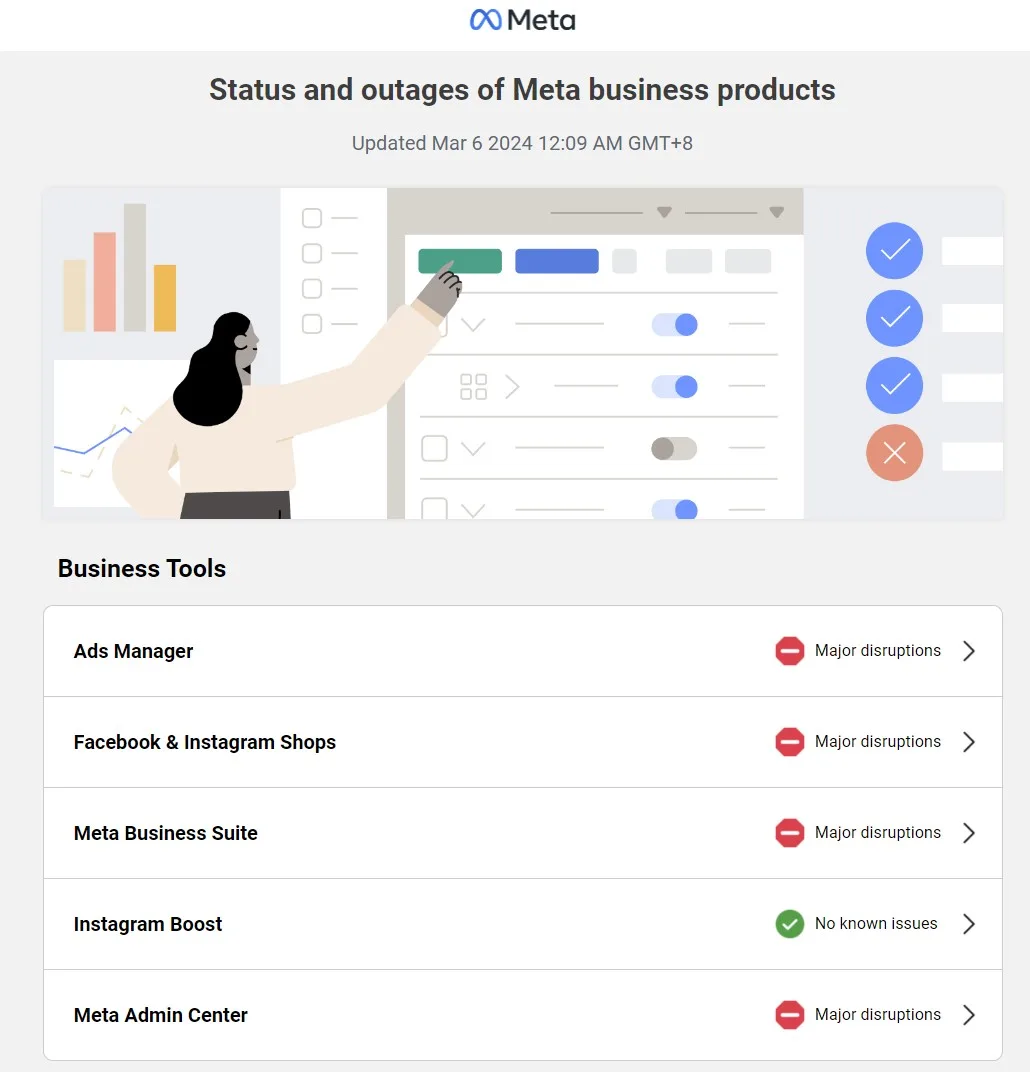This screenshot has height=1072, width=1030.
Task: Expand the Instagram Boost row chevron
Action: point(968,924)
